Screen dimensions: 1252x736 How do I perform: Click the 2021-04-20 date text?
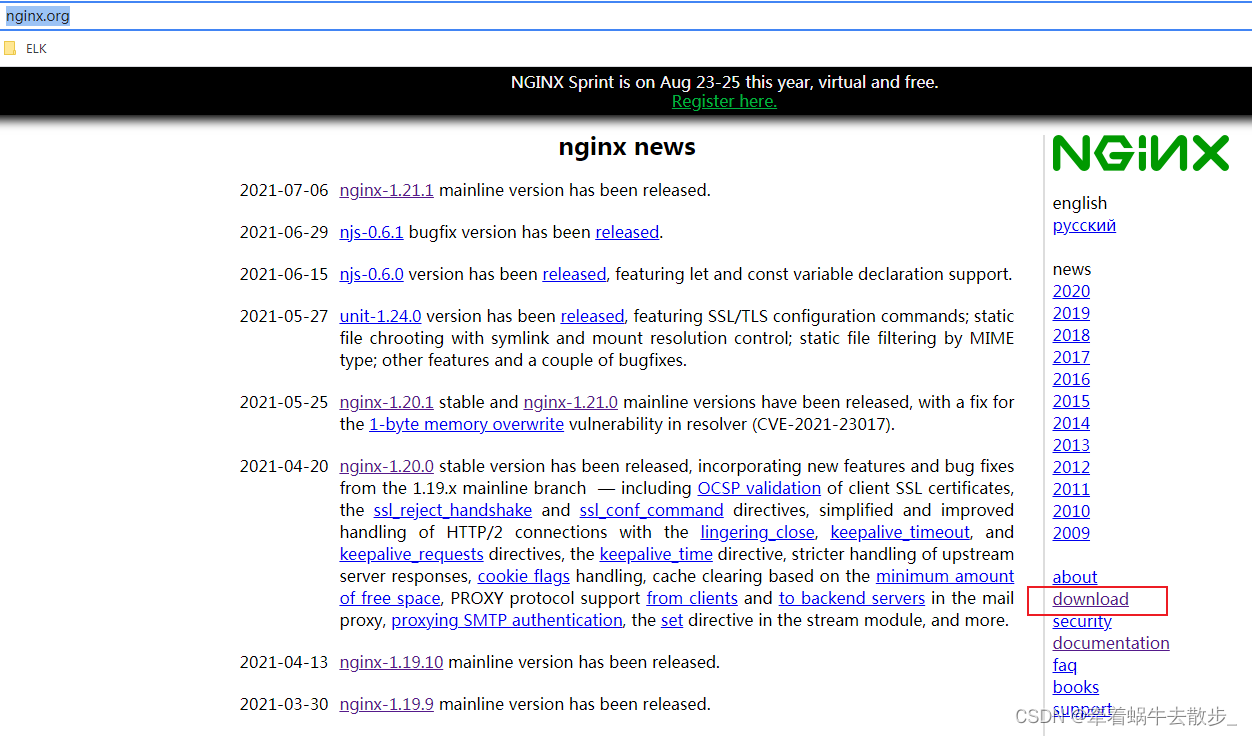pos(284,466)
